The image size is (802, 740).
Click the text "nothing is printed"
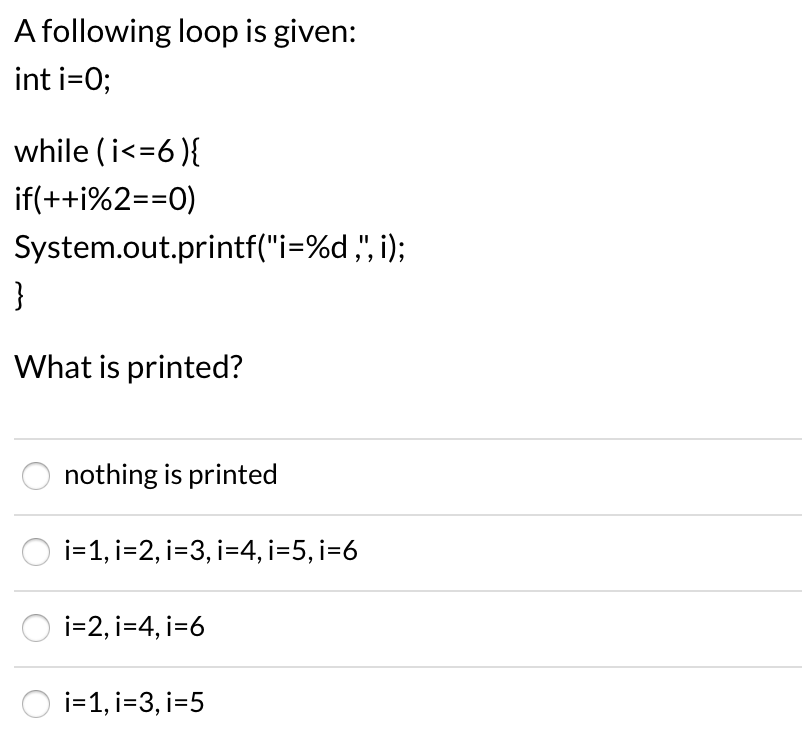tap(170, 475)
